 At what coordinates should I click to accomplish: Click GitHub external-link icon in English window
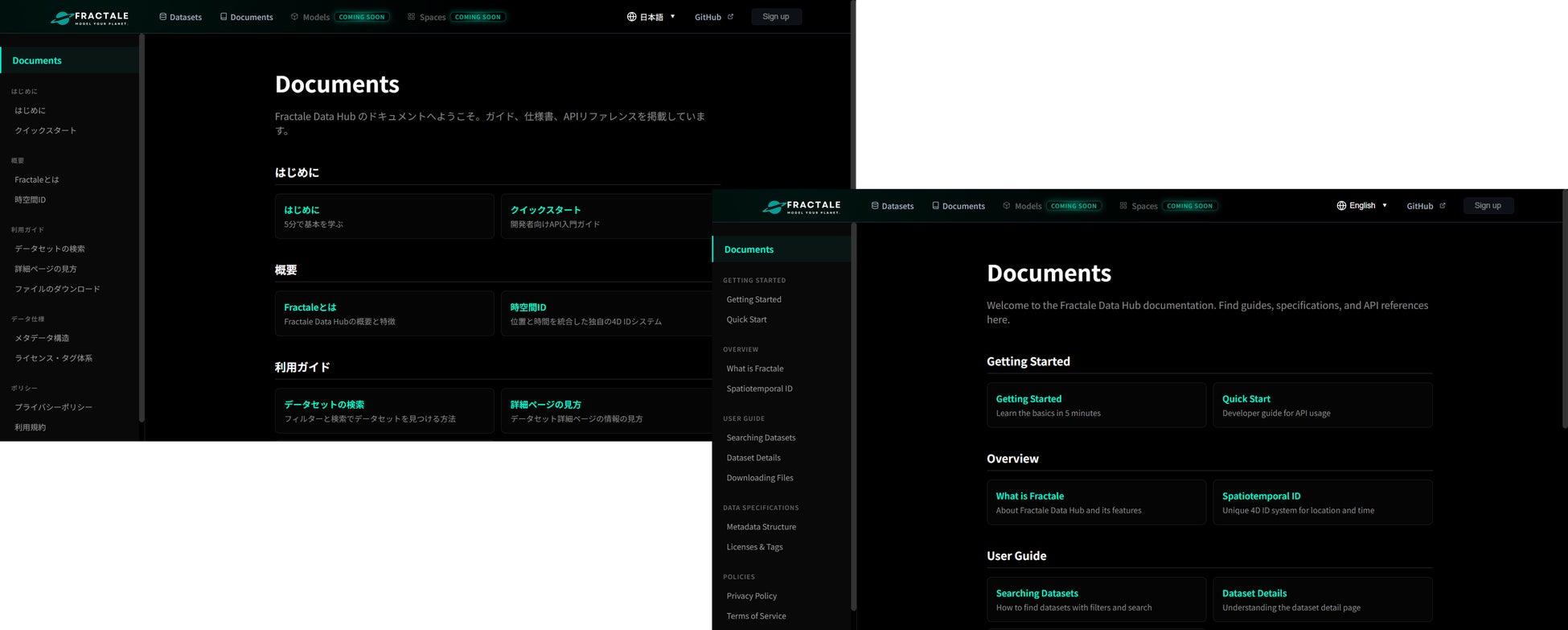coord(1443,206)
